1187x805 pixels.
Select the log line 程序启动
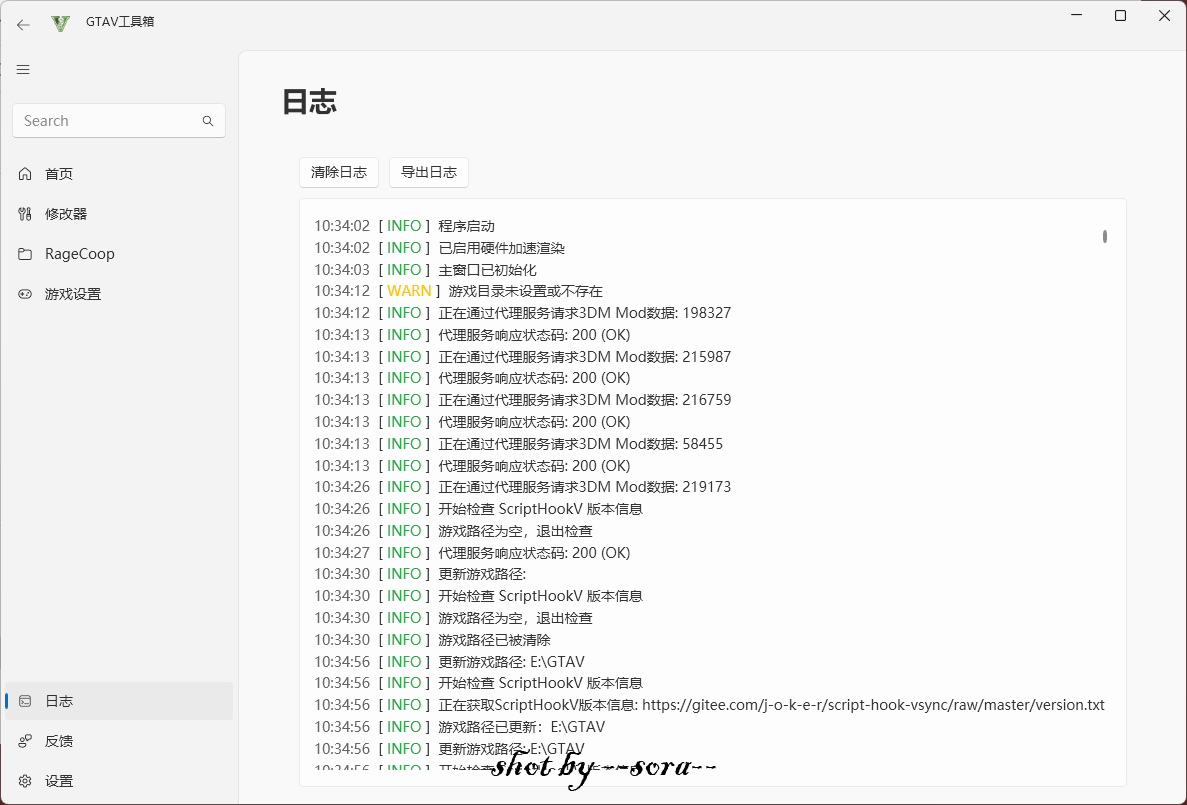pos(404,226)
